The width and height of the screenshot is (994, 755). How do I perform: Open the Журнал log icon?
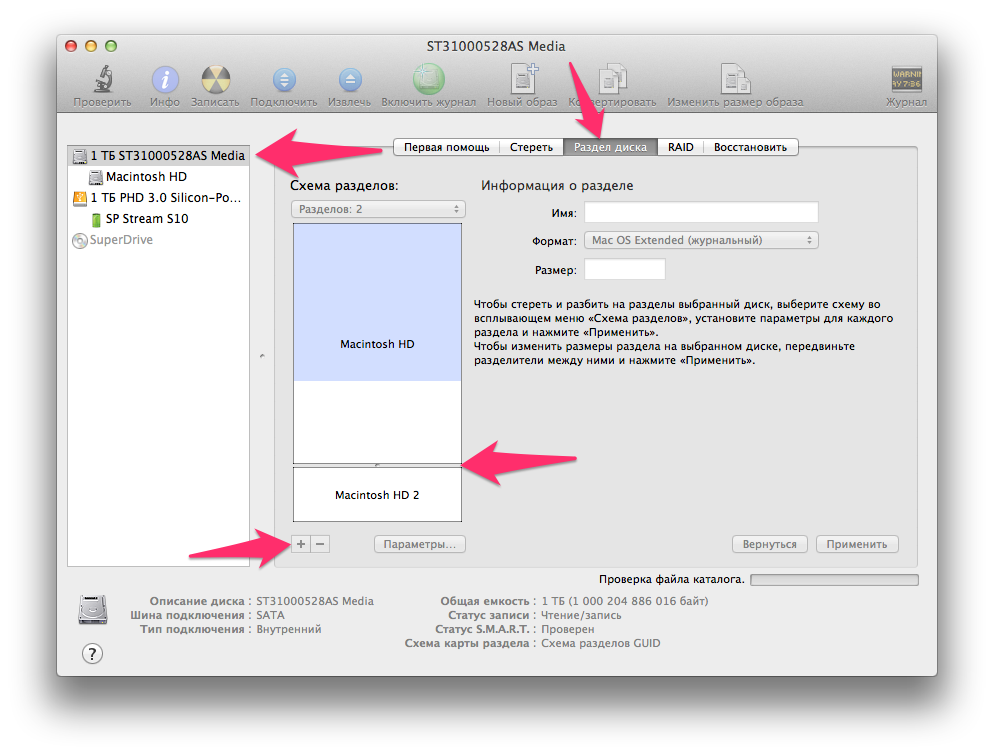[x=907, y=79]
